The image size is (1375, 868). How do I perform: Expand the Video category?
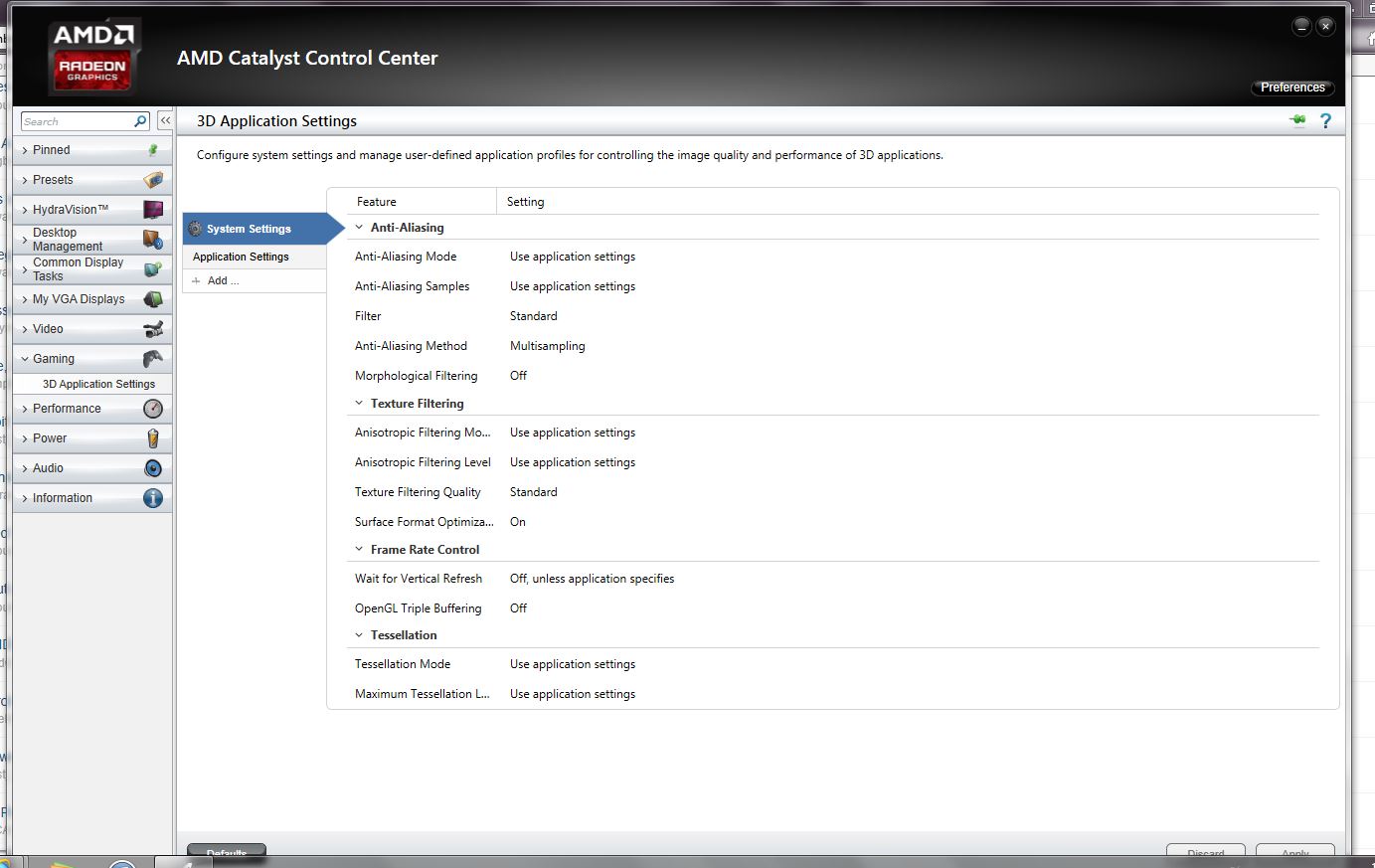pyautogui.click(x=92, y=329)
